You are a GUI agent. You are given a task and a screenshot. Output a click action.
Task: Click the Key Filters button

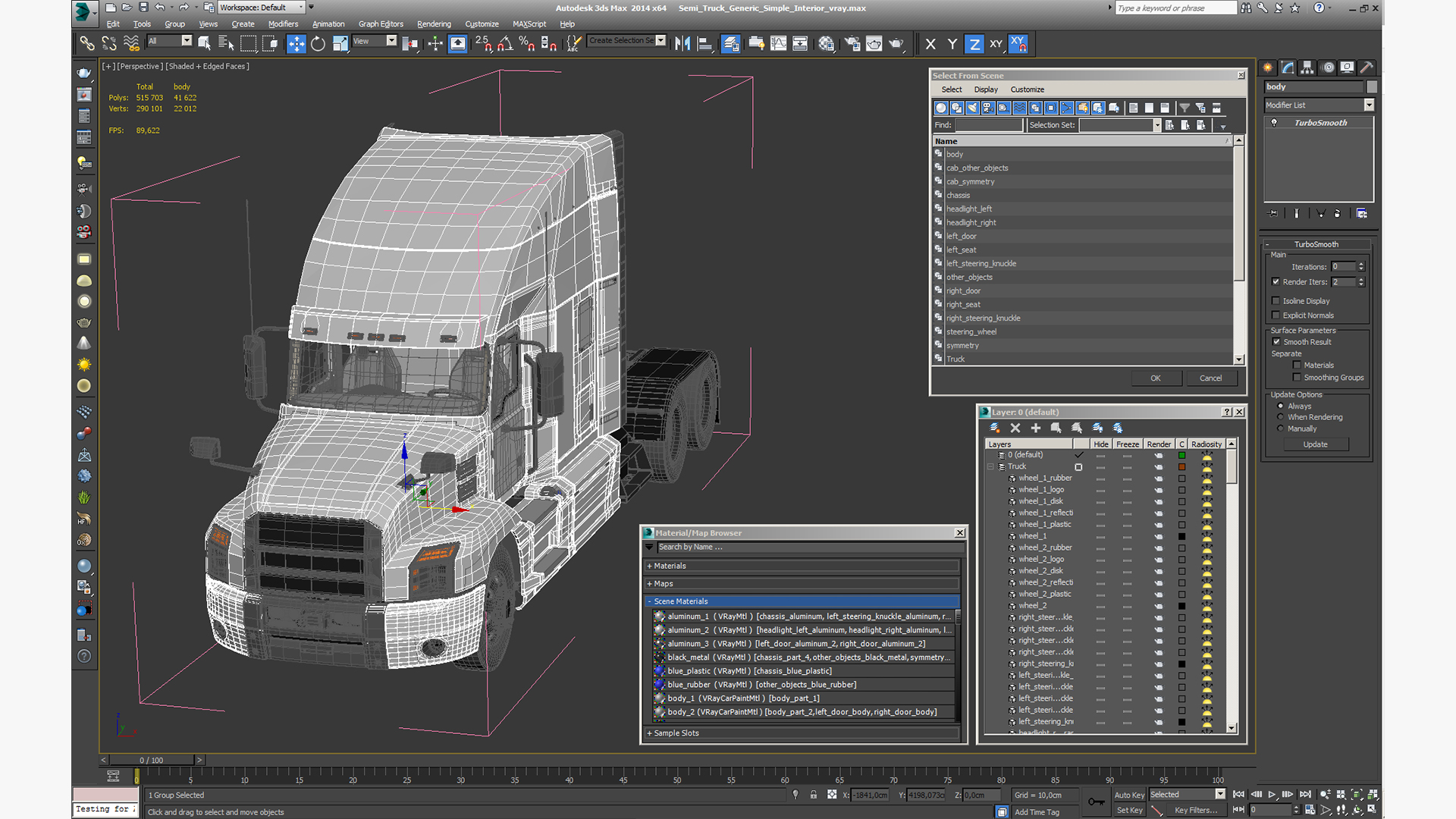1197,810
